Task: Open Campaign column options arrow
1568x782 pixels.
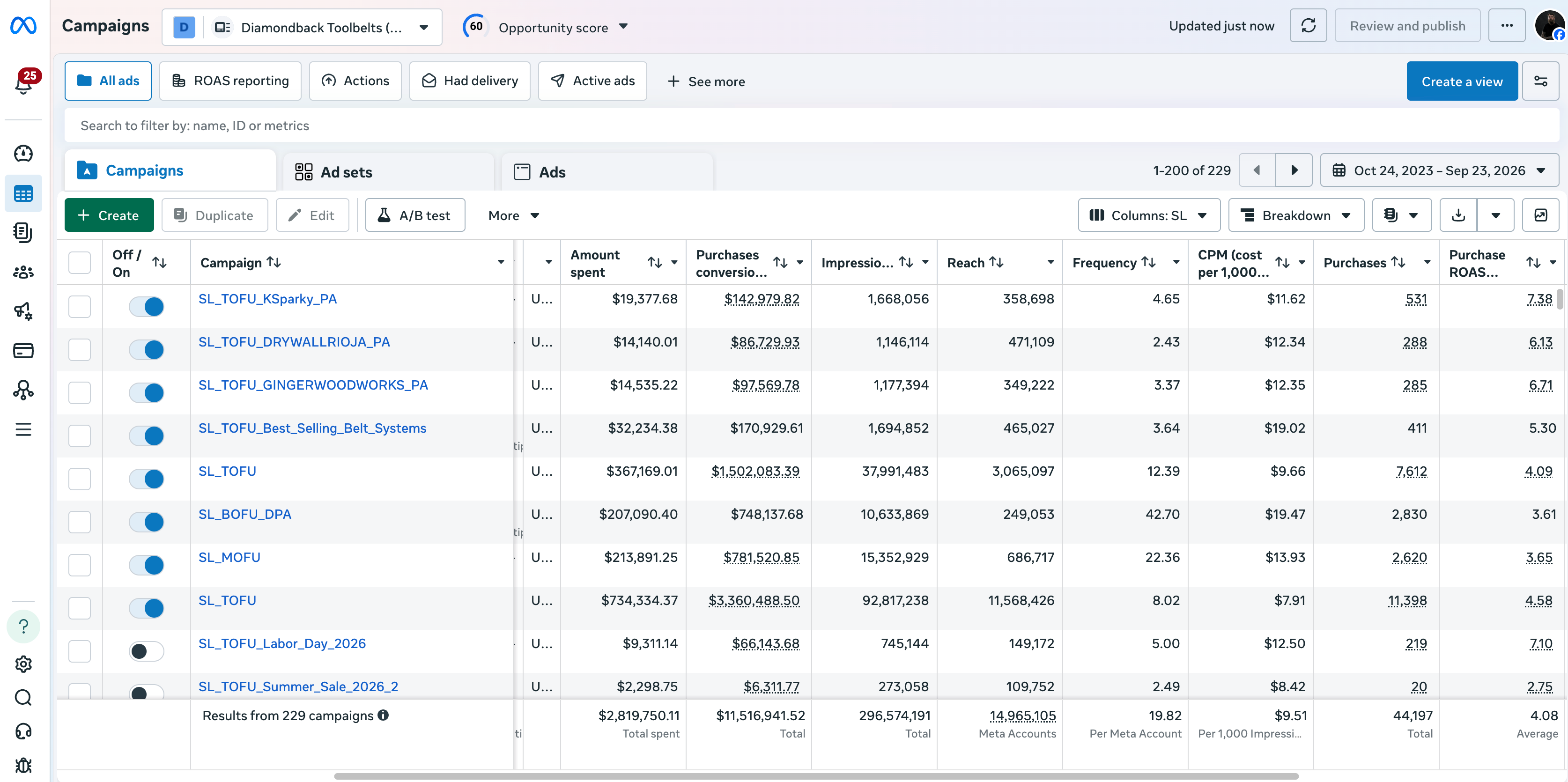Action: (501, 262)
